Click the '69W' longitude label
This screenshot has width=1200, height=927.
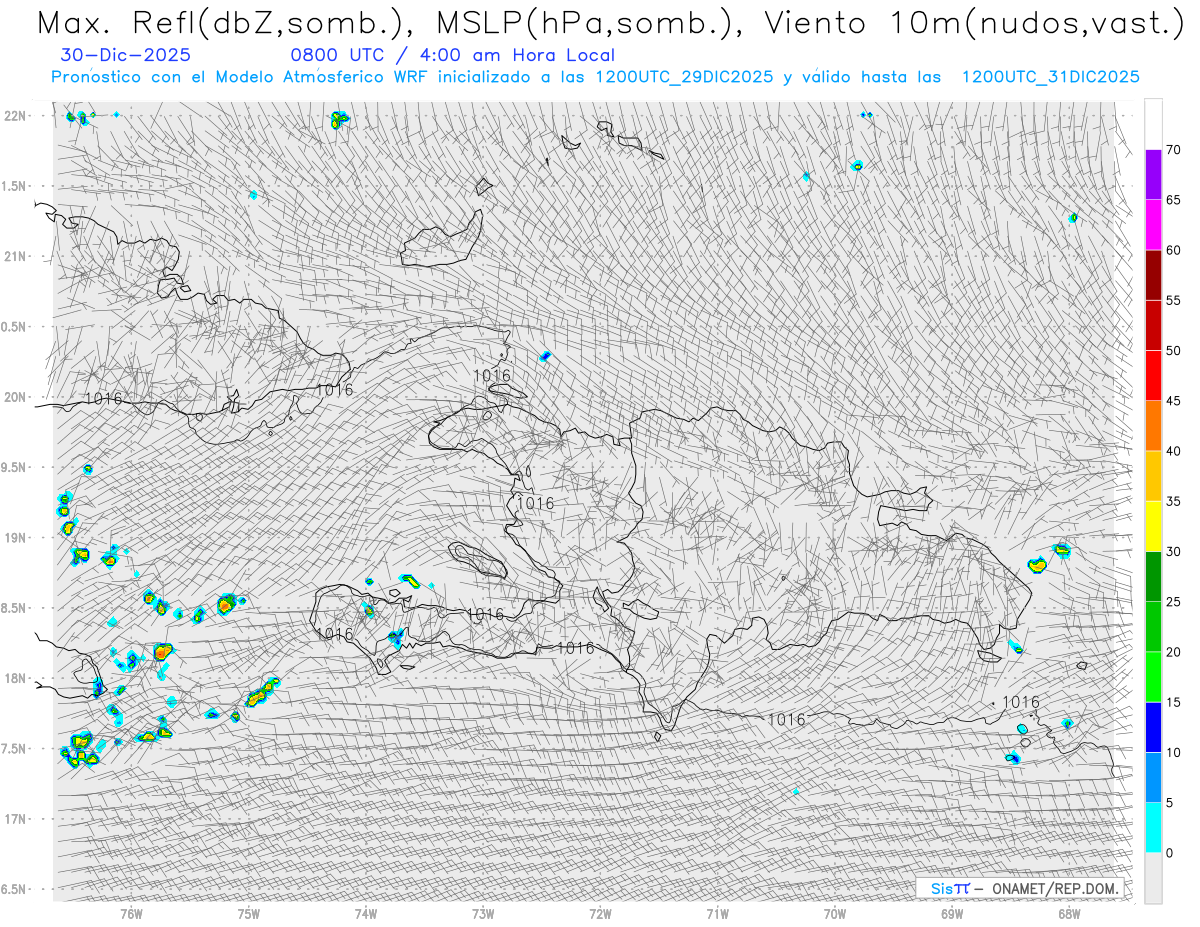(952, 913)
